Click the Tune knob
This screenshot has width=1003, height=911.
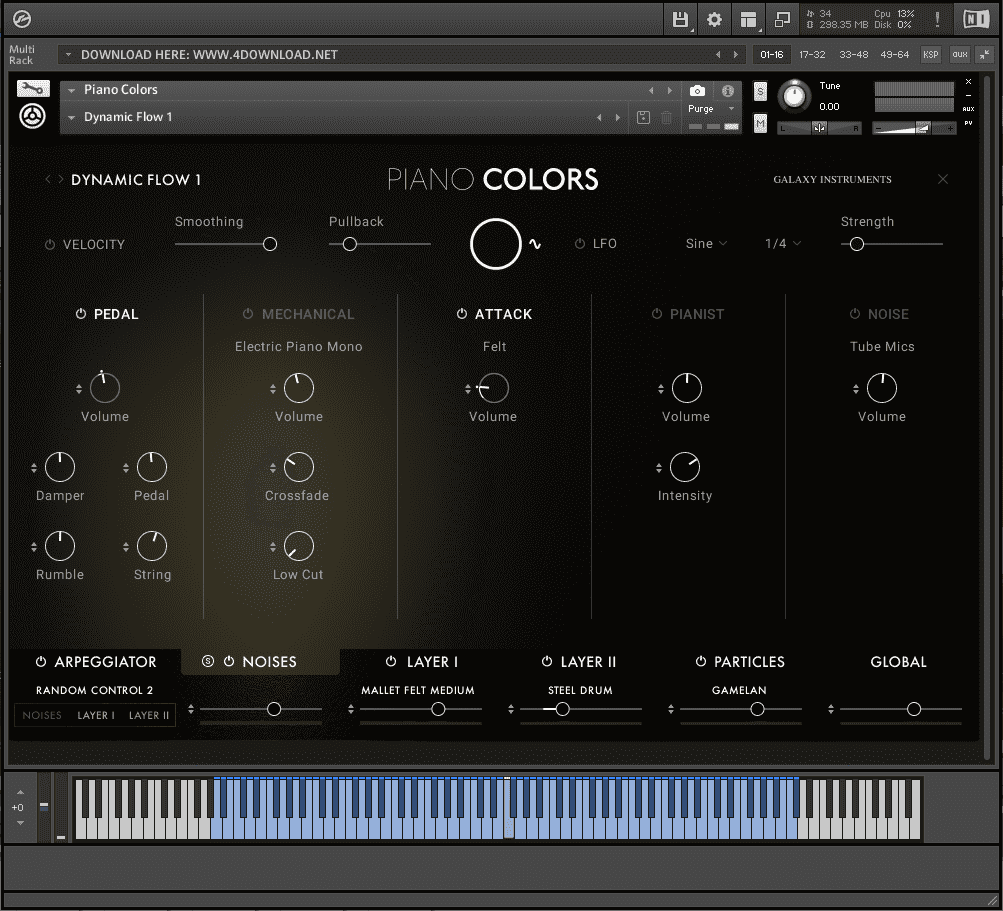pos(794,96)
